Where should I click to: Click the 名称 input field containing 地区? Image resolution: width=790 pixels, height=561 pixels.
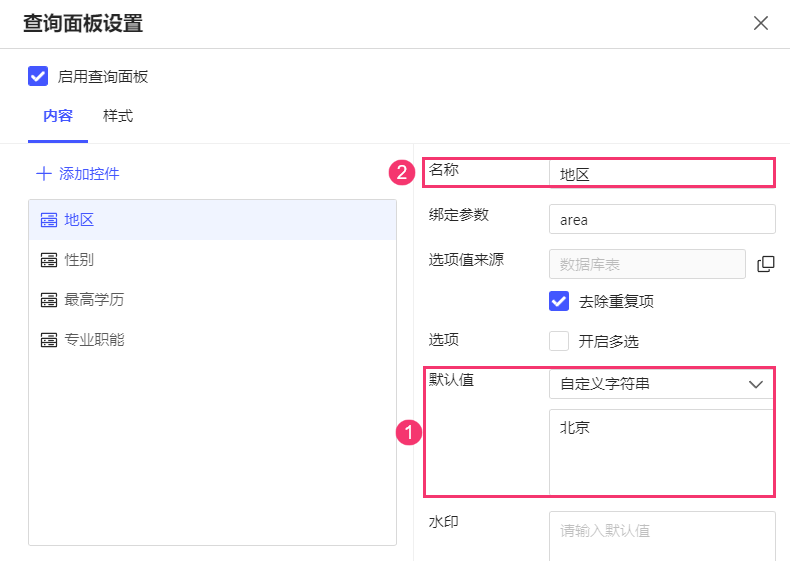click(x=660, y=174)
